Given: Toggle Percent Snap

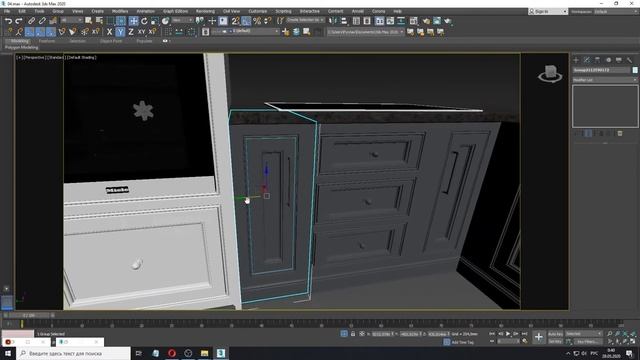Looking at the screenshot, I should pyautogui.click(x=257, y=20).
